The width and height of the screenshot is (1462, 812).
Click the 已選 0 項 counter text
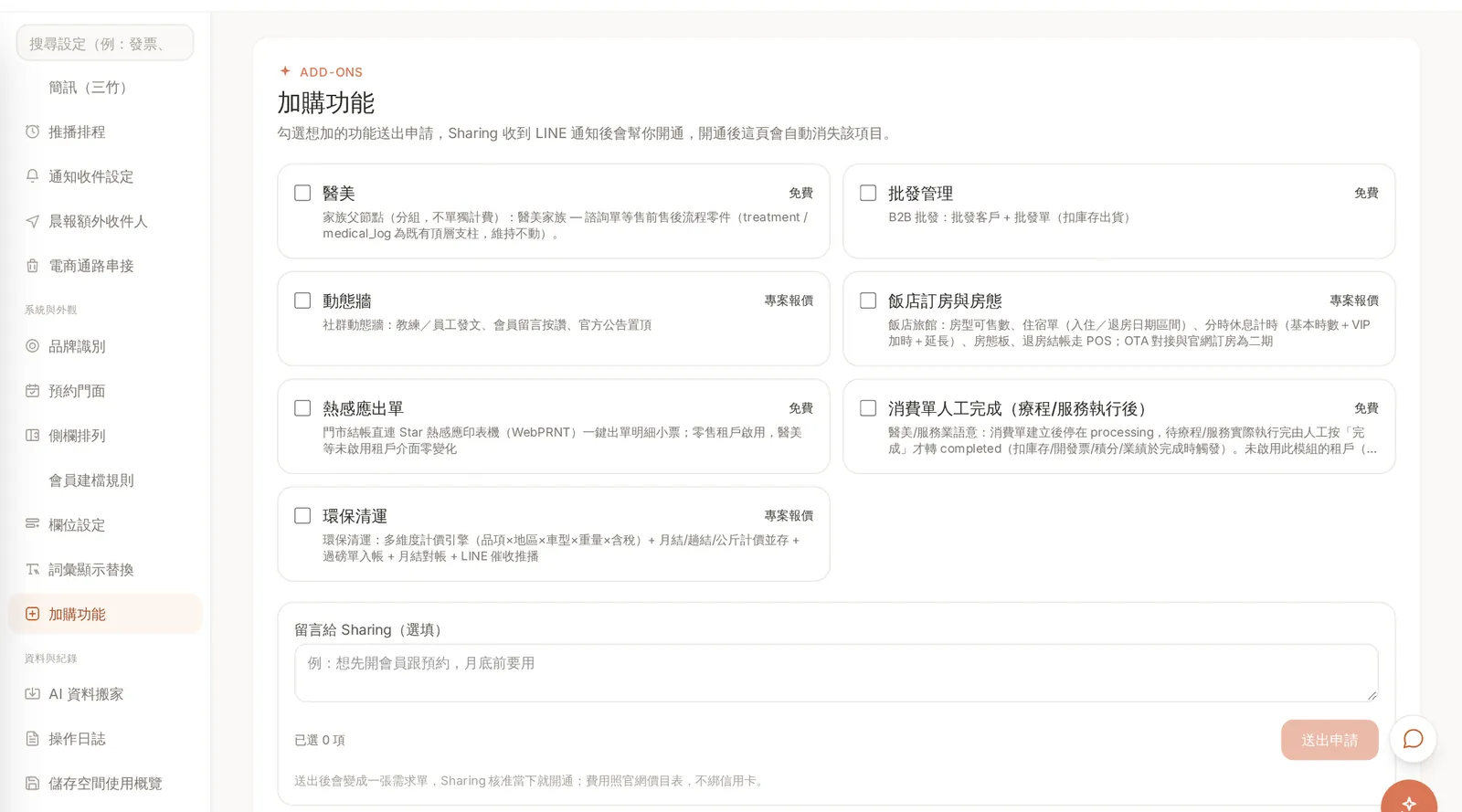[x=320, y=740]
